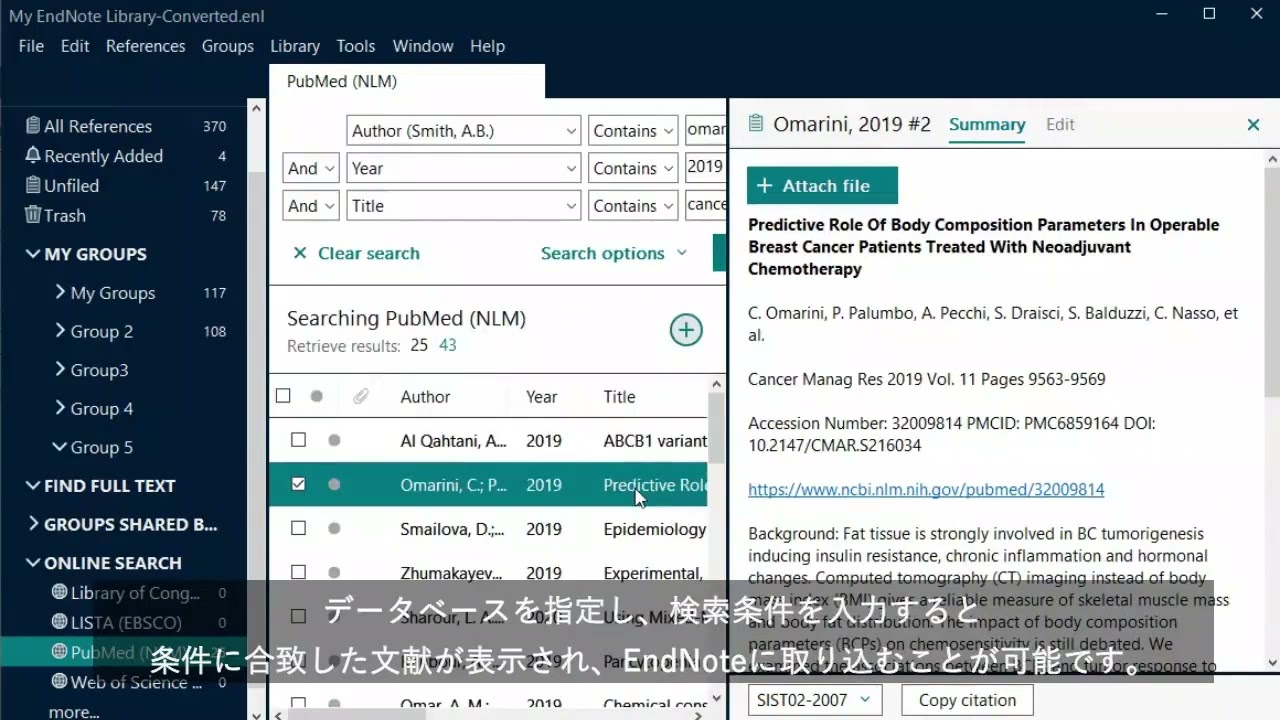Click the paperclip attachment column icon

pos(361,397)
